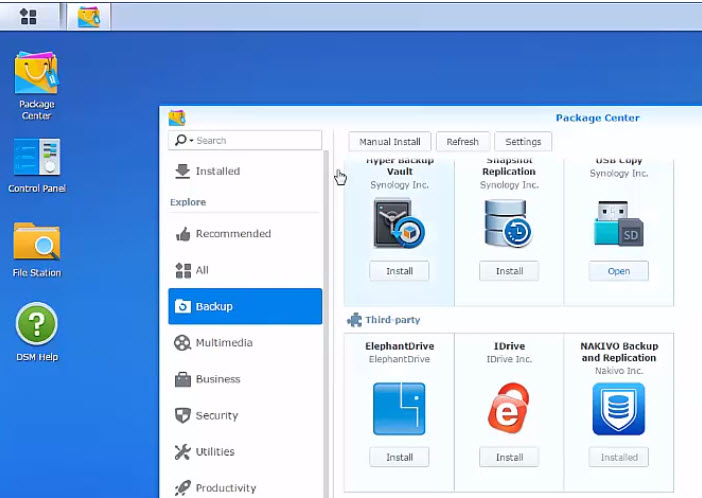Image resolution: width=702 pixels, height=498 pixels.
Task: Open Package Center Settings button
Action: [x=523, y=142]
